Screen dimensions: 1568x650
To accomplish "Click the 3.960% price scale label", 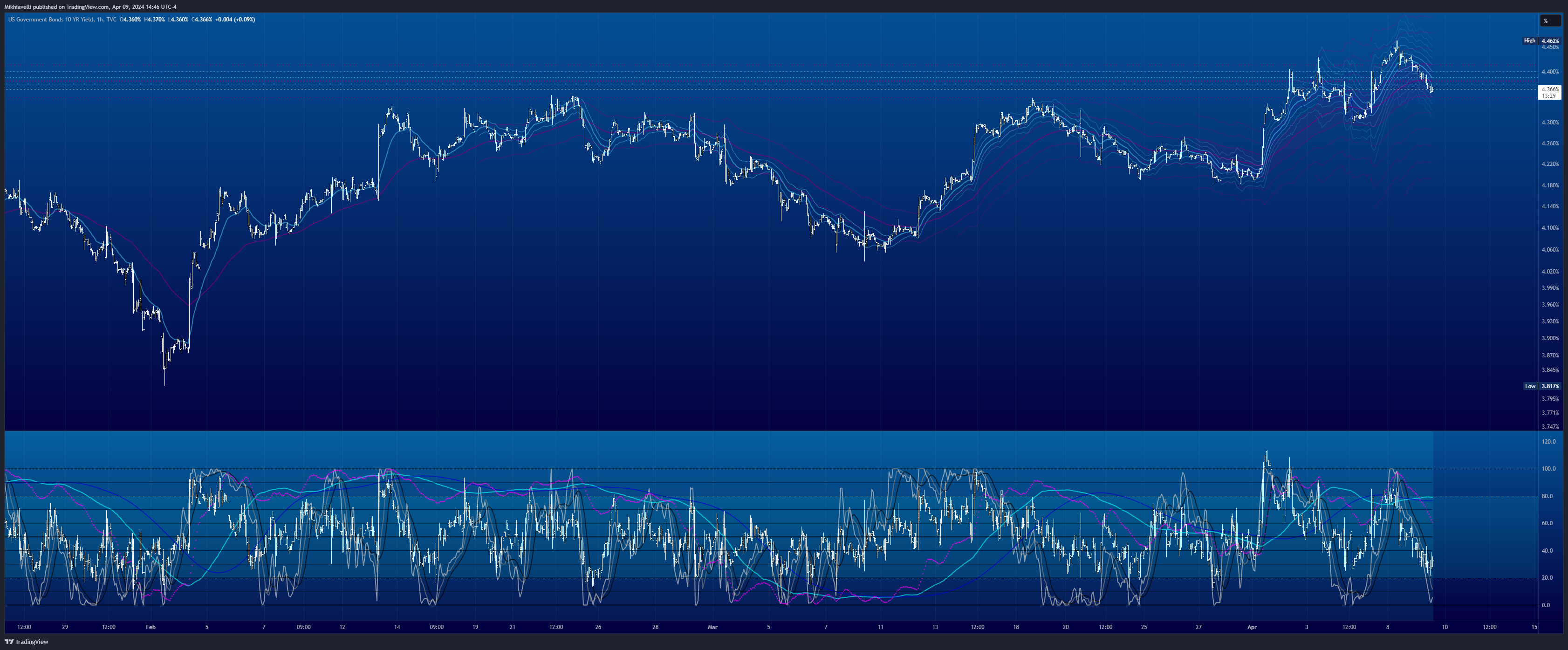I will tap(1550, 305).
